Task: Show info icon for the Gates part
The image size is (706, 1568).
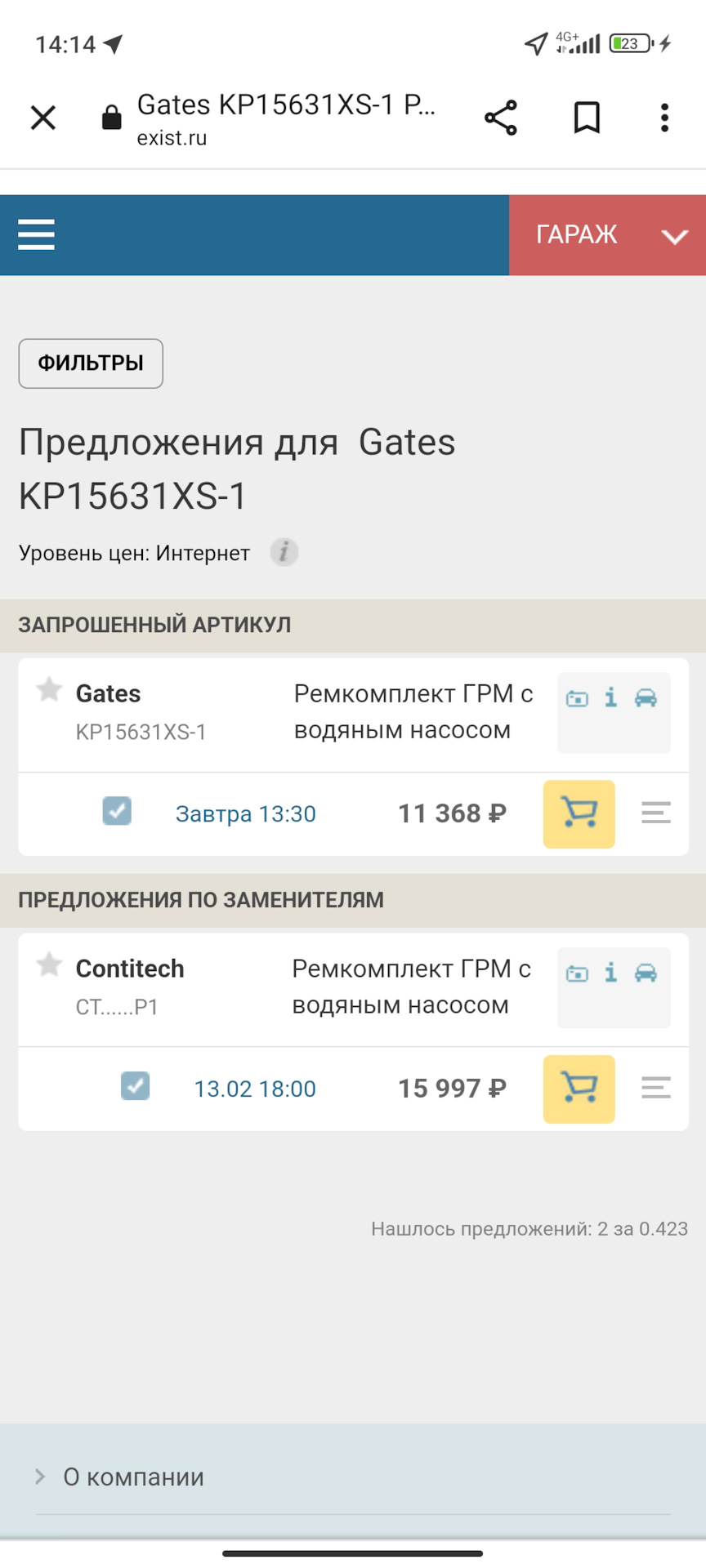Action: pos(610,697)
